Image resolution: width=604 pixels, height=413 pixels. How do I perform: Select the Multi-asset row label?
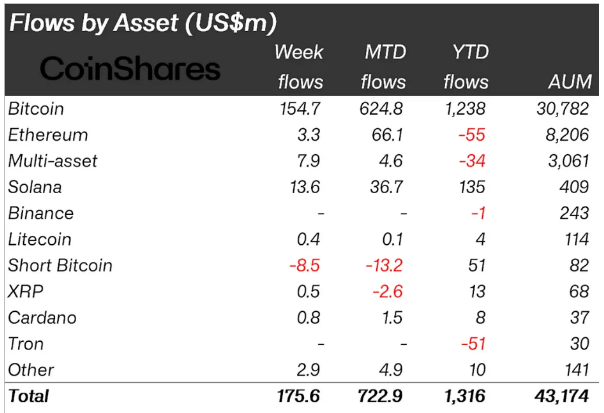click(50, 160)
